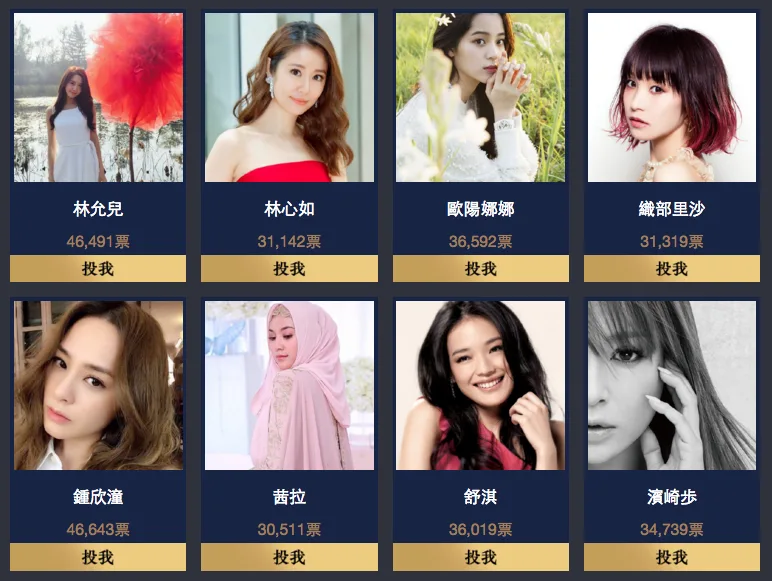772x581 pixels.
Task: Select the 46,643票 vote count
Action: click(98, 529)
